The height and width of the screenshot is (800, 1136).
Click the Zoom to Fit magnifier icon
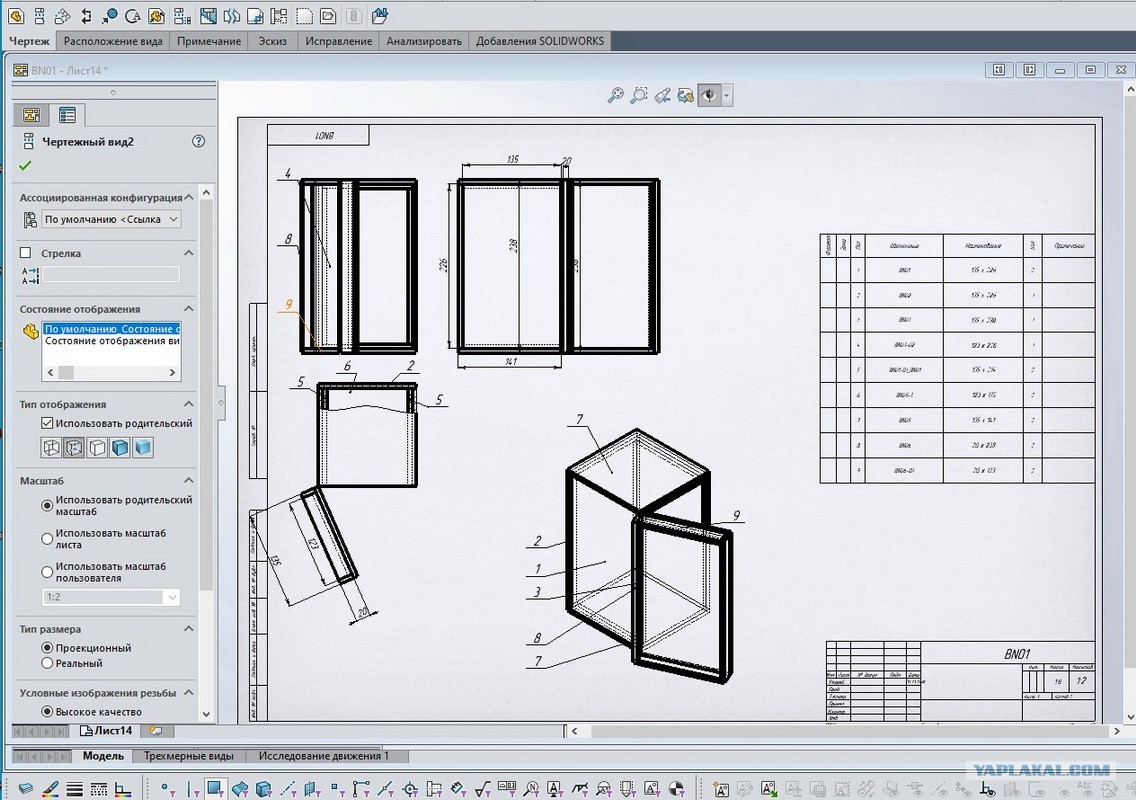coord(615,95)
